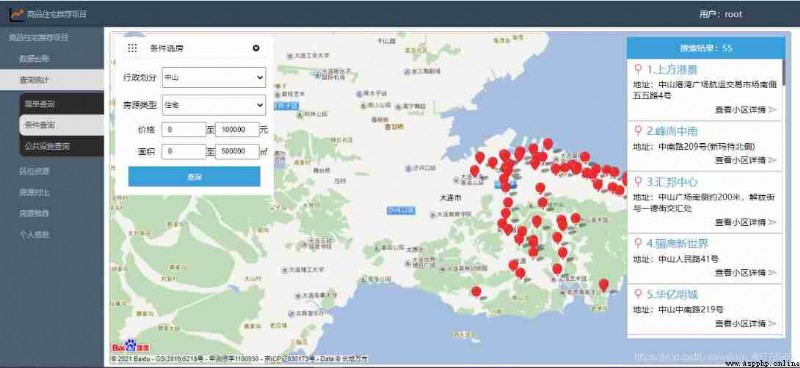Open result title 1.上方港景

672,69
